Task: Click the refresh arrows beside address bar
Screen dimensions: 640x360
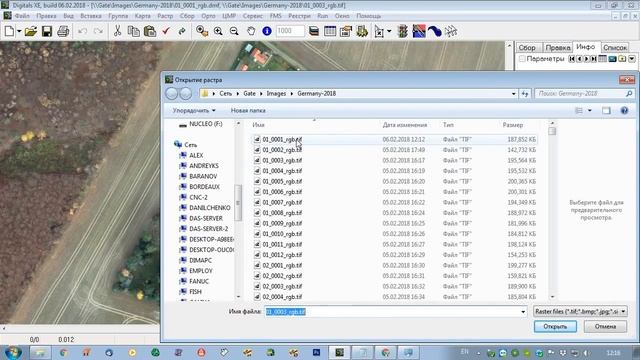Action: [x=525, y=93]
